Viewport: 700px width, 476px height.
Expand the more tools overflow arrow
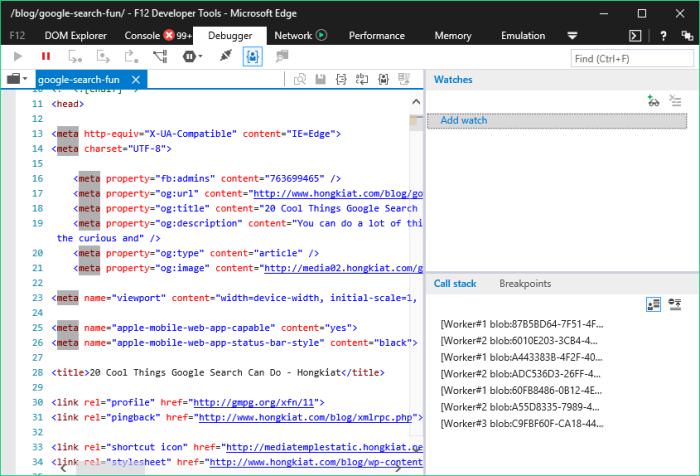(572, 36)
